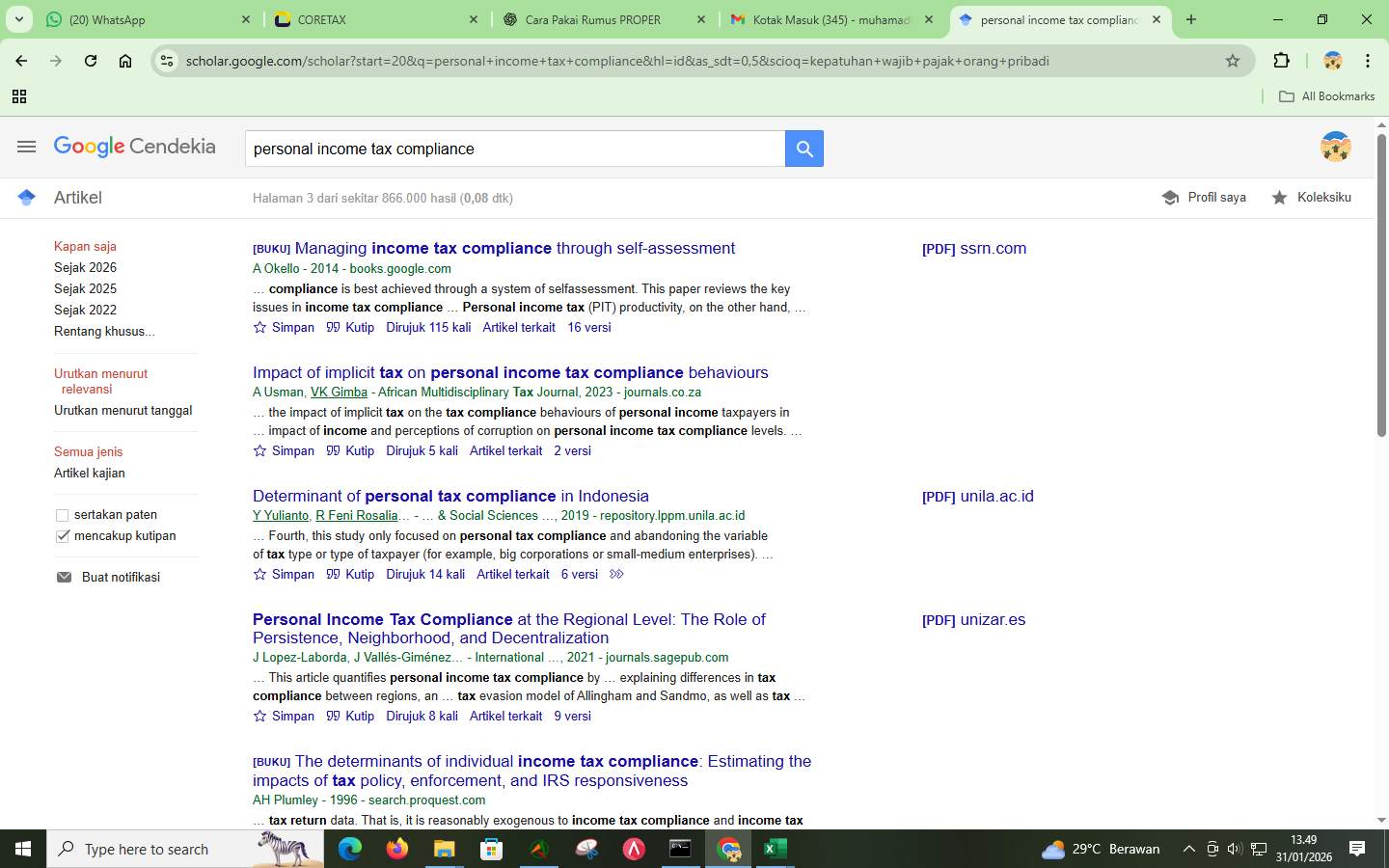Open the taskbar notification center icon
The image size is (1389, 868).
(x=1357, y=849)
